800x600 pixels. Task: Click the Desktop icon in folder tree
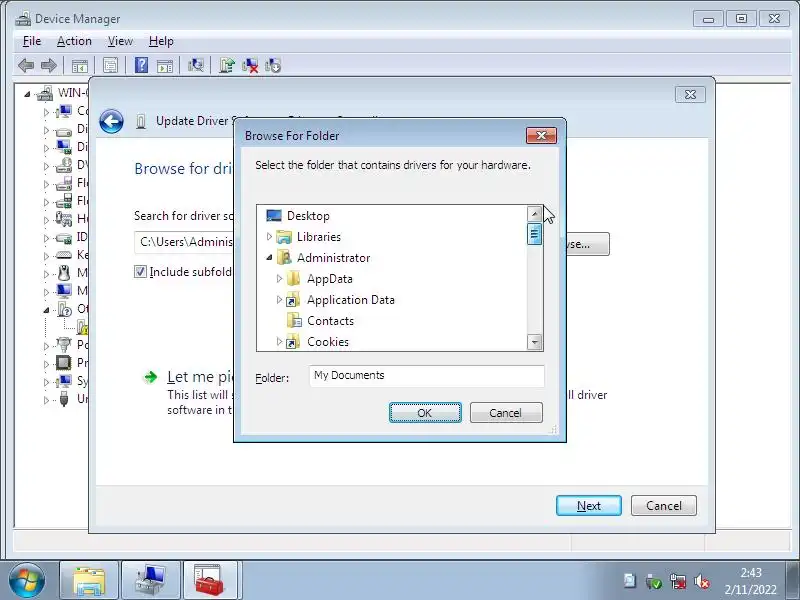[274, 216]
